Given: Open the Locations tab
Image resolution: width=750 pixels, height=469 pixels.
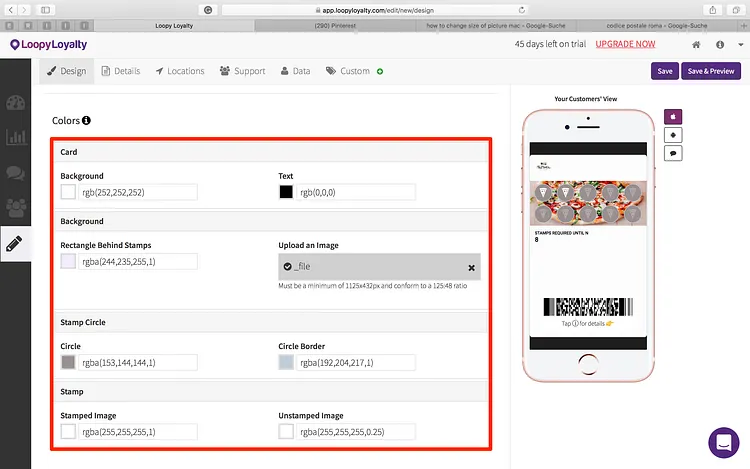Looking at the screenshot, I should pos(180,71).
